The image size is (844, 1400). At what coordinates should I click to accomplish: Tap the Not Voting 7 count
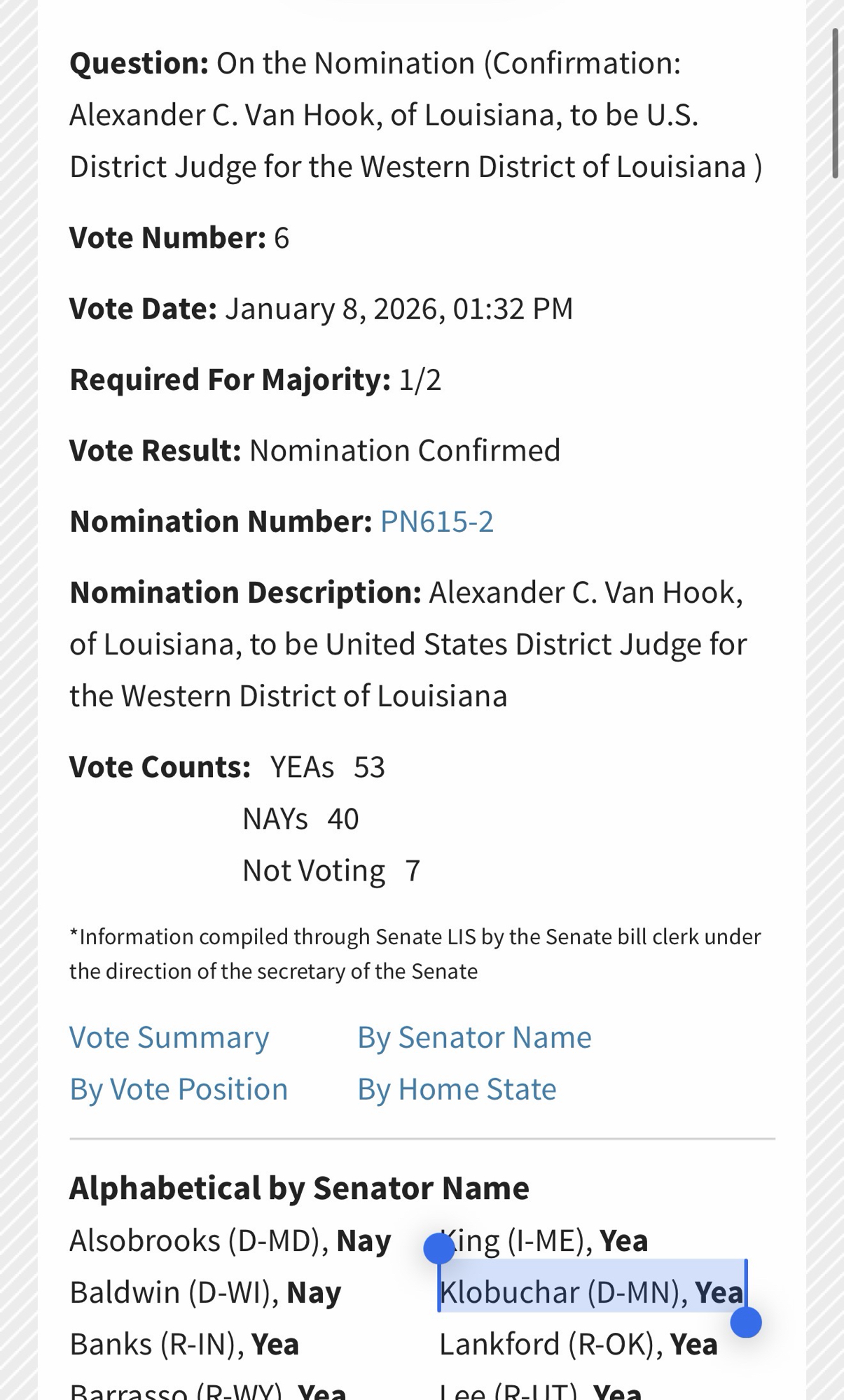point(331,871)
